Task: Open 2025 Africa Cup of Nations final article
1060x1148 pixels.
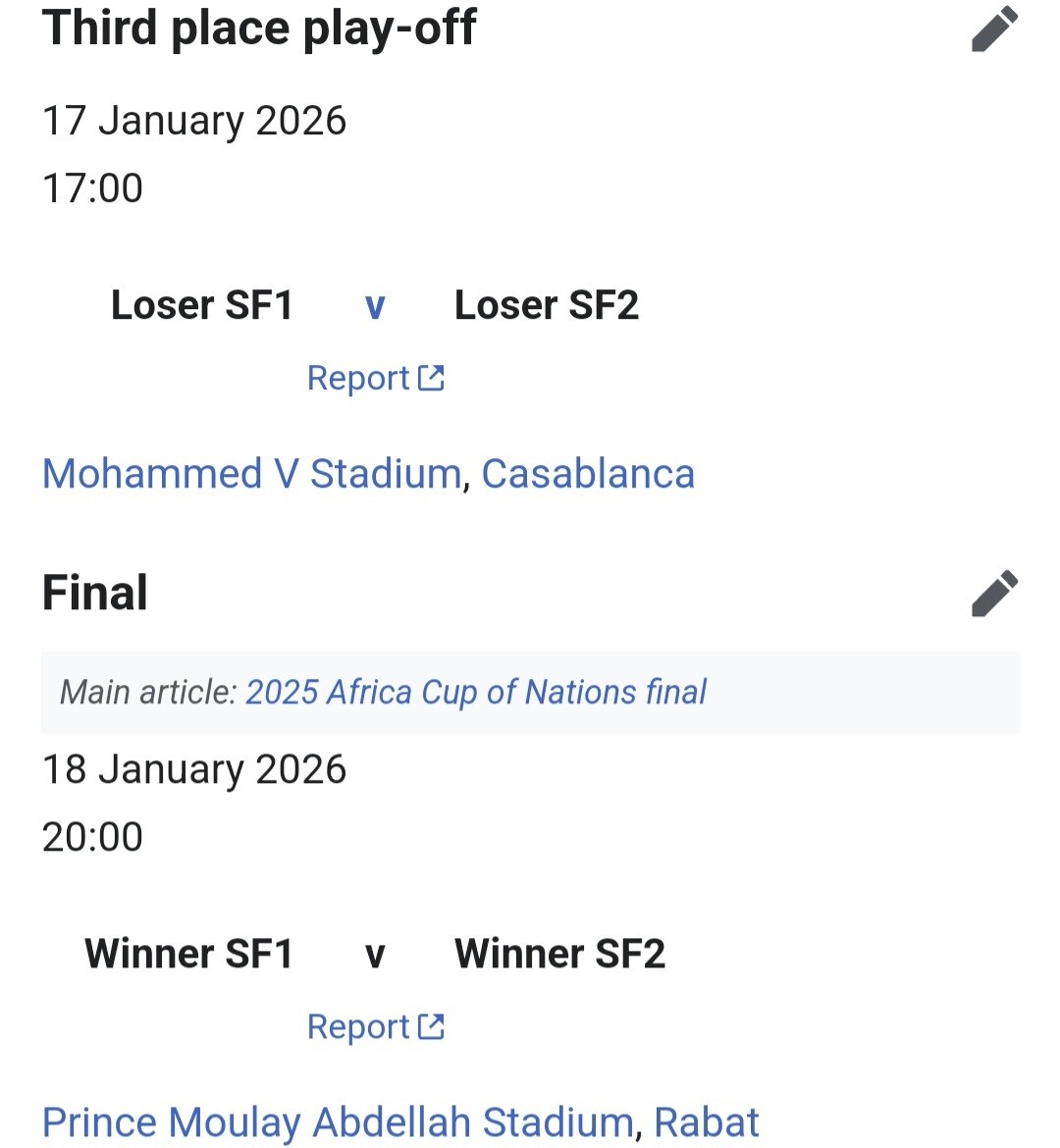Action: point(476,693)
